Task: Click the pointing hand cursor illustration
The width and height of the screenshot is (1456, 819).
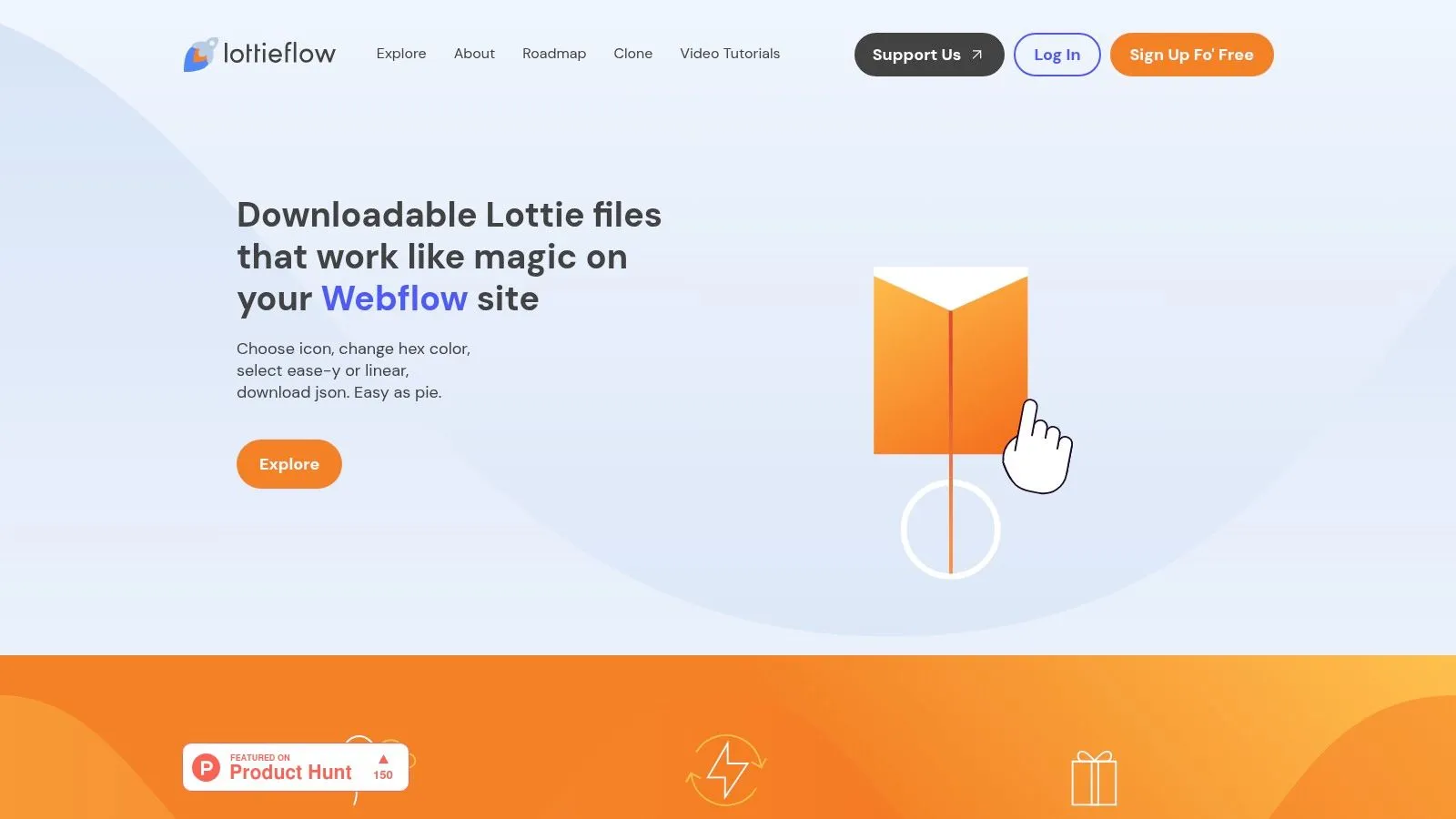Action: click(1037, 447)
